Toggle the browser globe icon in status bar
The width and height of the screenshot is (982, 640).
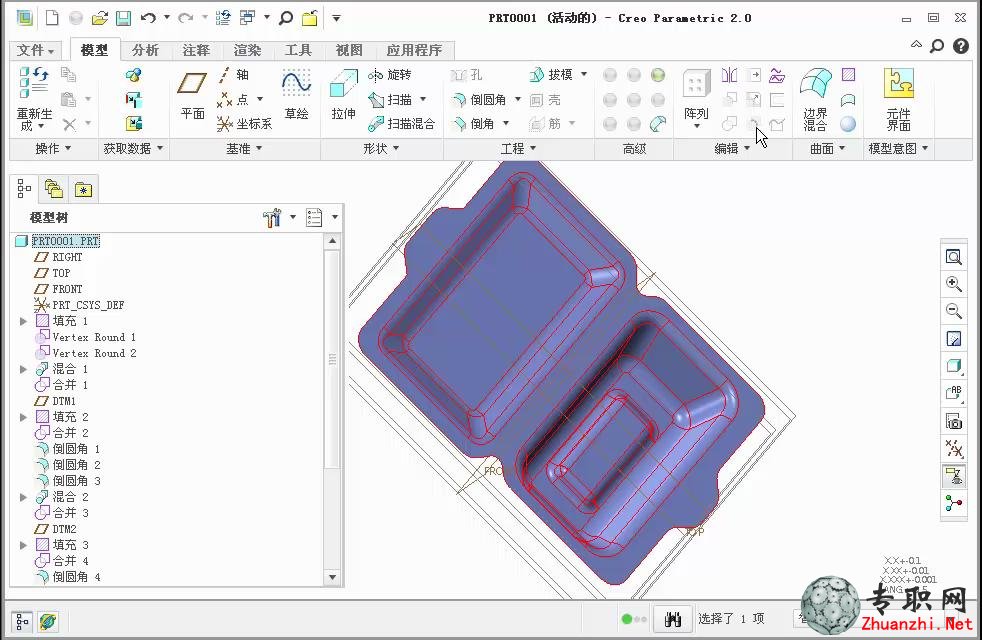48,621
